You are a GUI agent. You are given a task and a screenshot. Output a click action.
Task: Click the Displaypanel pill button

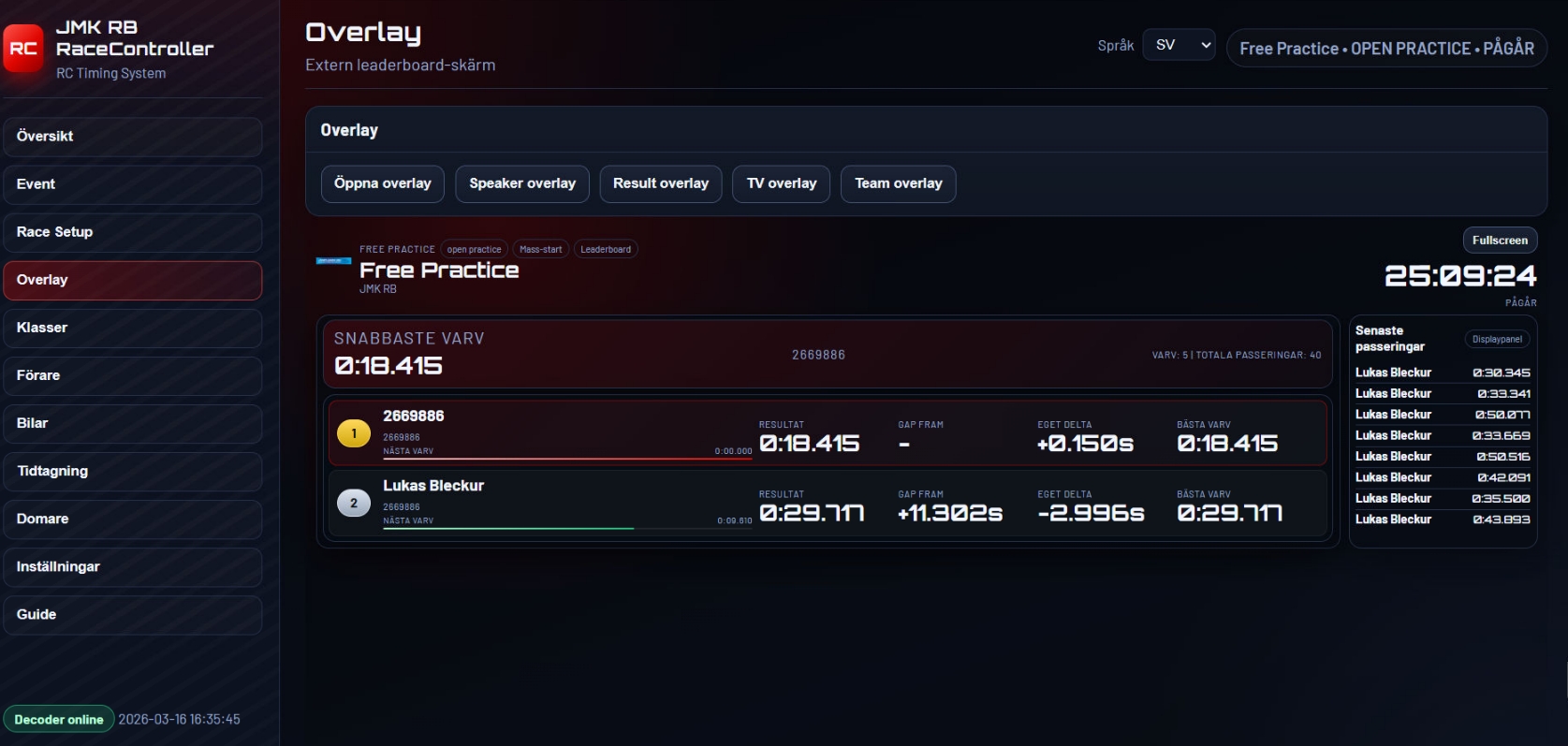[1497, 339]
